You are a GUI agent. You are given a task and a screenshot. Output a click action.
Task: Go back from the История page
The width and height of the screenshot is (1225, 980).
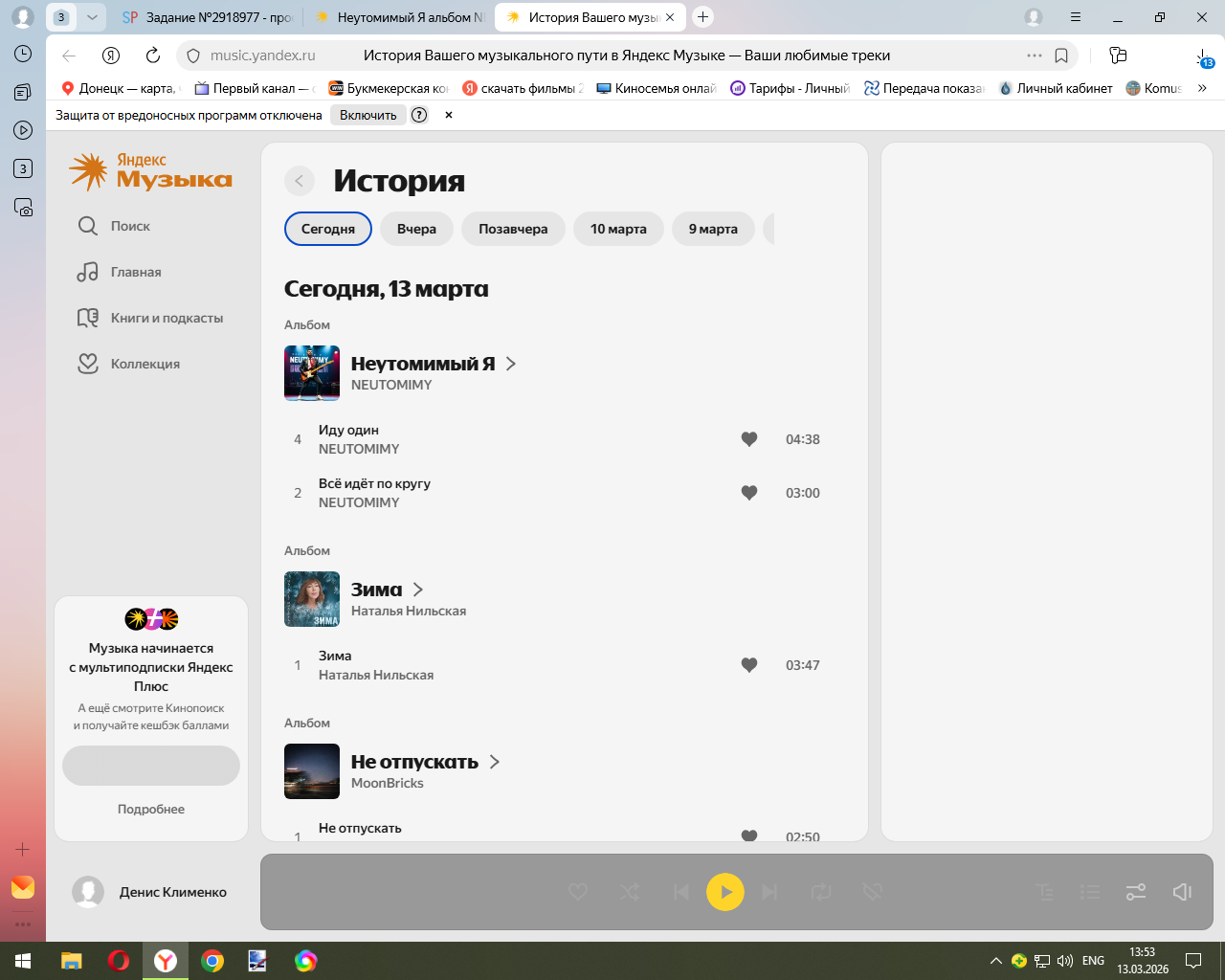click(300, 180)
